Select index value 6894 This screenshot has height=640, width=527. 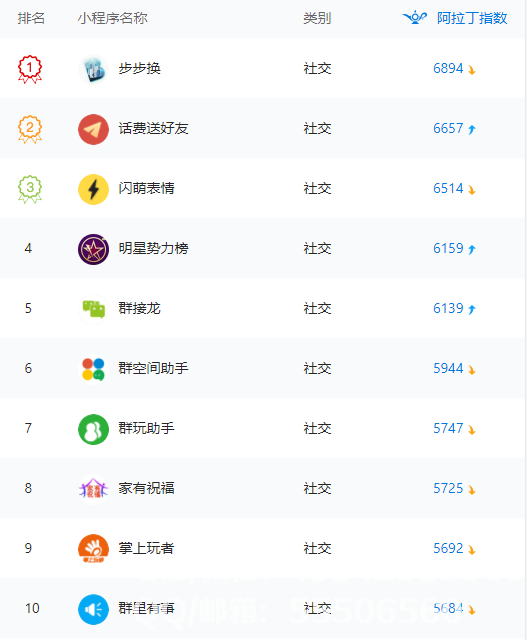pos(448,69)
